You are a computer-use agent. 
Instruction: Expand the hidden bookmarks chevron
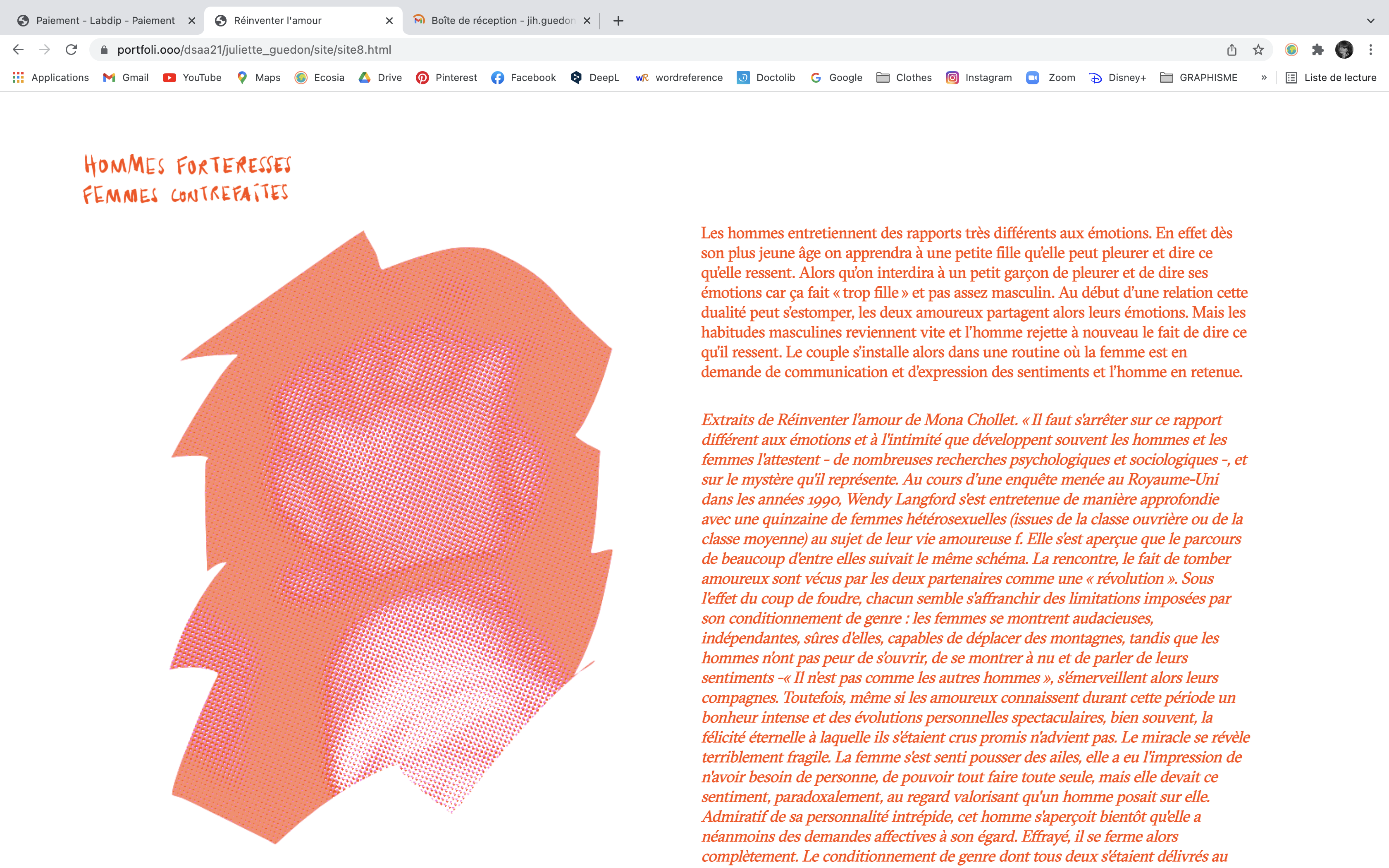1264,78
